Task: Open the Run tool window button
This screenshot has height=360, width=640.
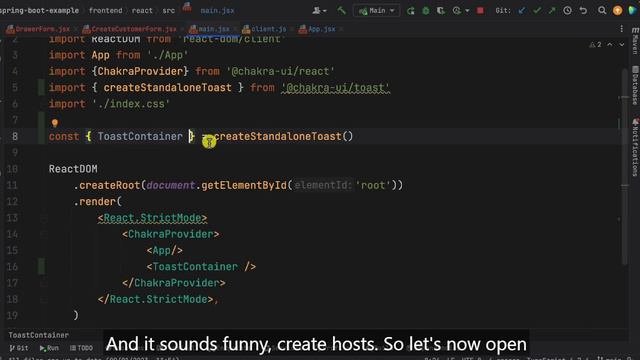Action: tap(49, 348)
